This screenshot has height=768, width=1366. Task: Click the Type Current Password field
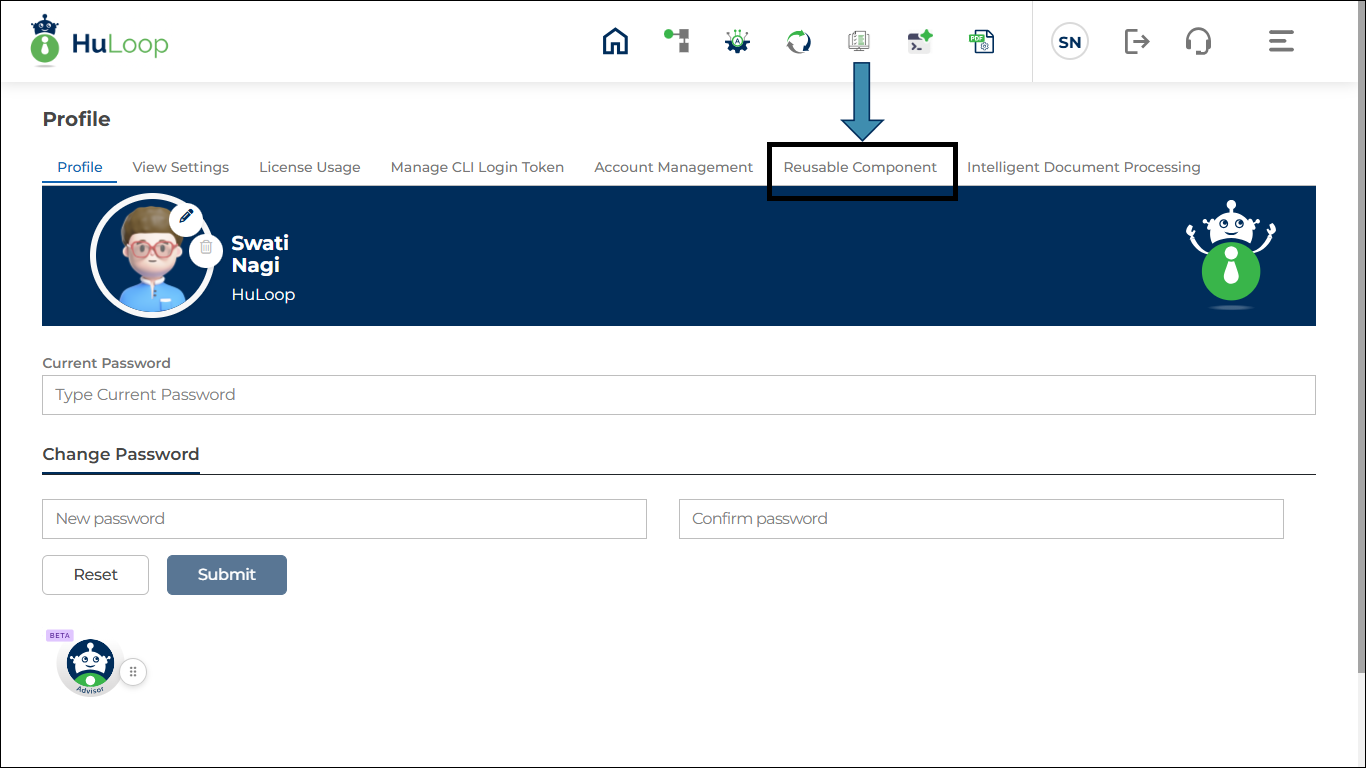point(678,394)
